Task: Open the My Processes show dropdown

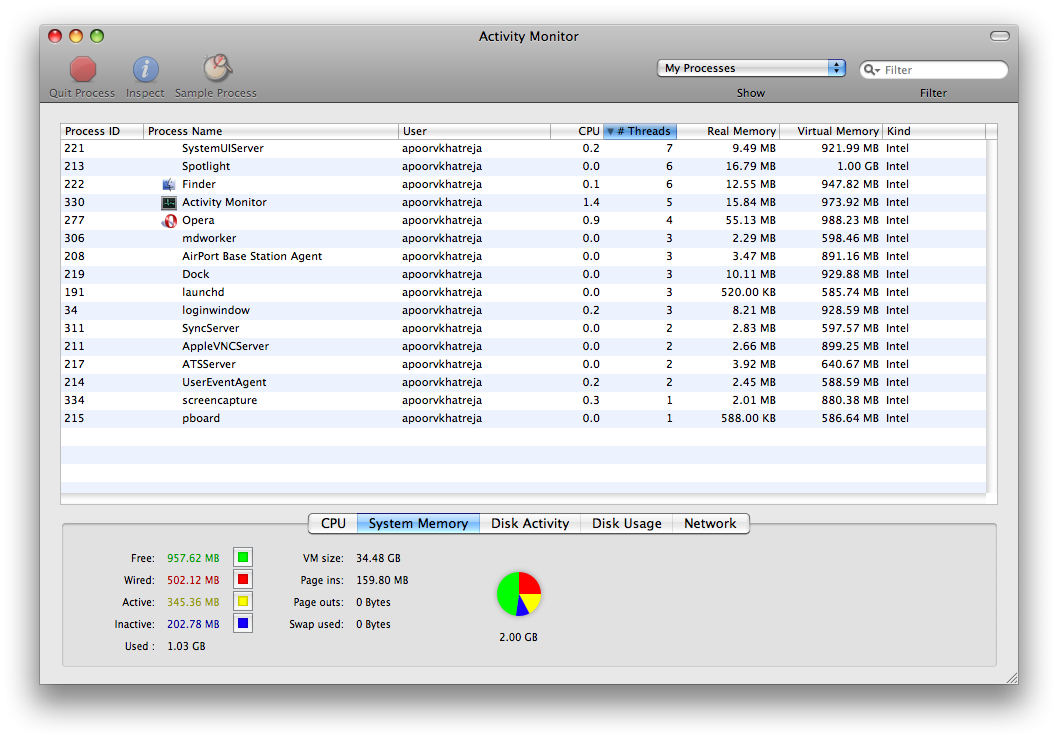Action: [751, 68]
